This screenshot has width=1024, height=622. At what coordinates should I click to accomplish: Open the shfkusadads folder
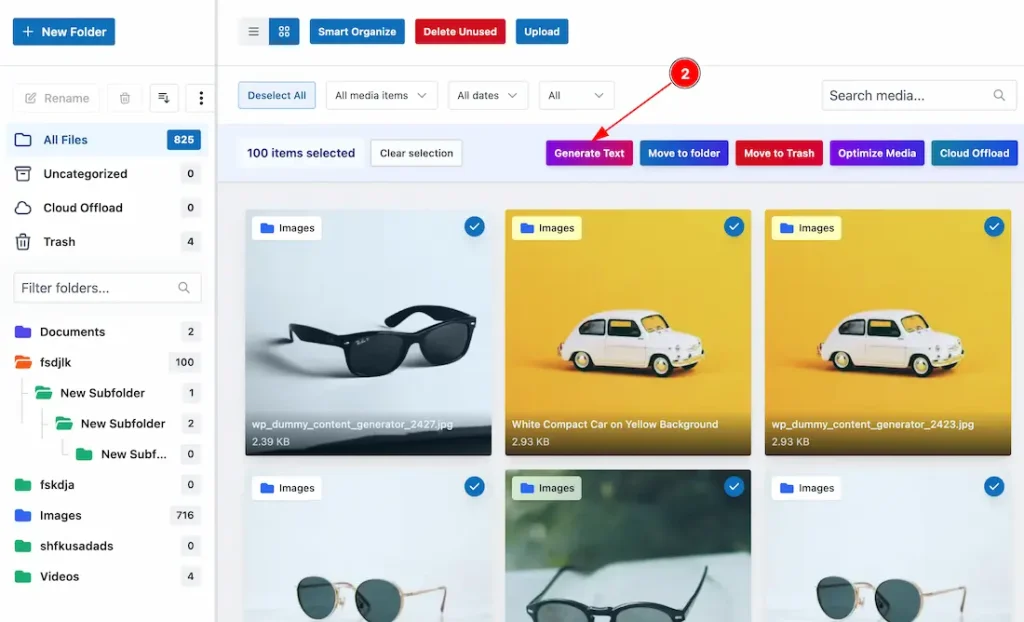coord(107,546)
